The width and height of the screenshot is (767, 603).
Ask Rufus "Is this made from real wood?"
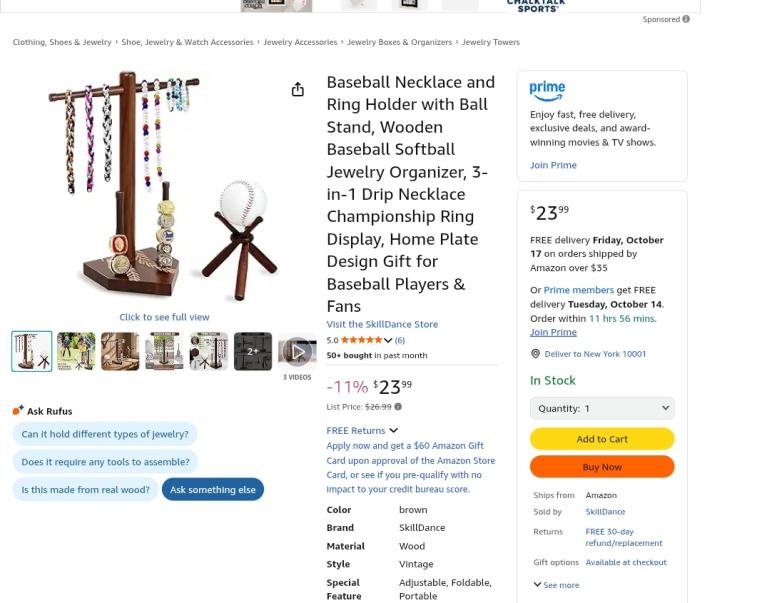[x=86, y=489]
